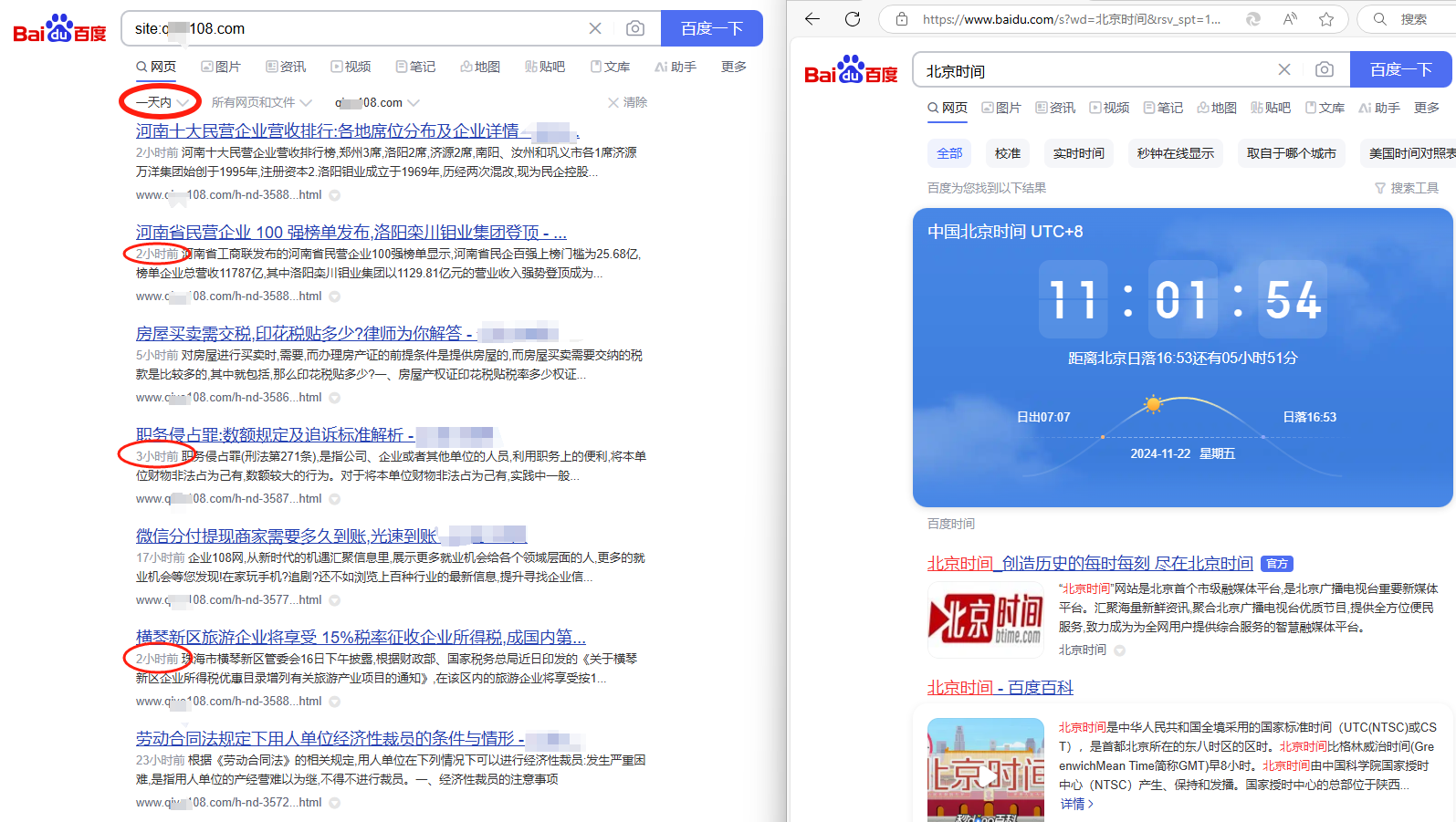Switch to 图片 tab in right window
The width and height of the screenshot is (1456, 822).
(x=1001, y=108)
